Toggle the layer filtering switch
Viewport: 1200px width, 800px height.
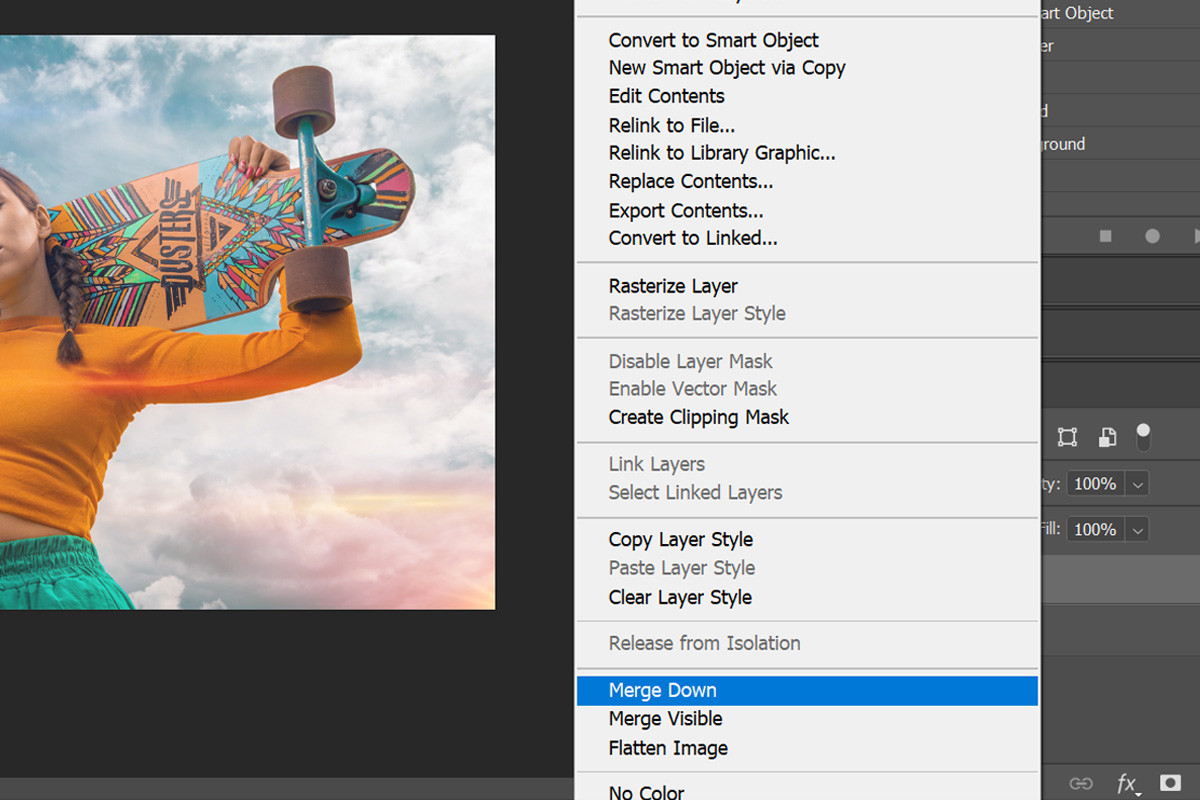click(x=1143, y=437)
